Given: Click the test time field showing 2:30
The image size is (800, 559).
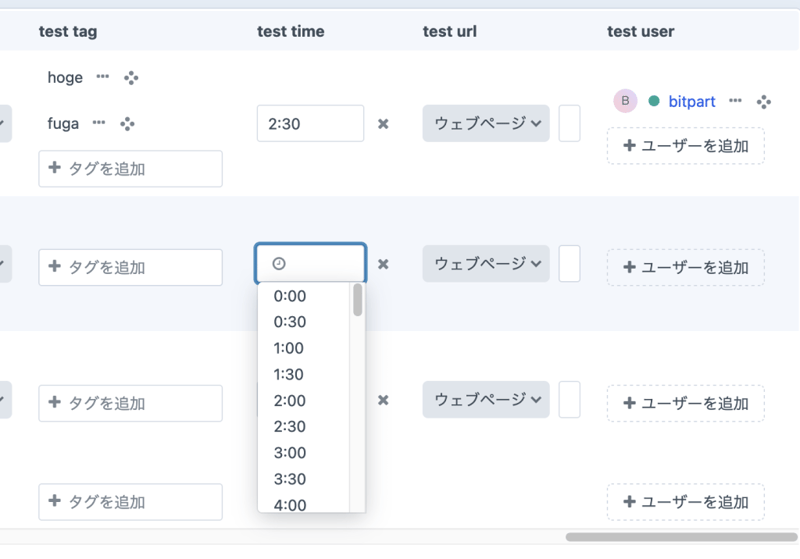Looking at the screenshot, I should (310, 124).
